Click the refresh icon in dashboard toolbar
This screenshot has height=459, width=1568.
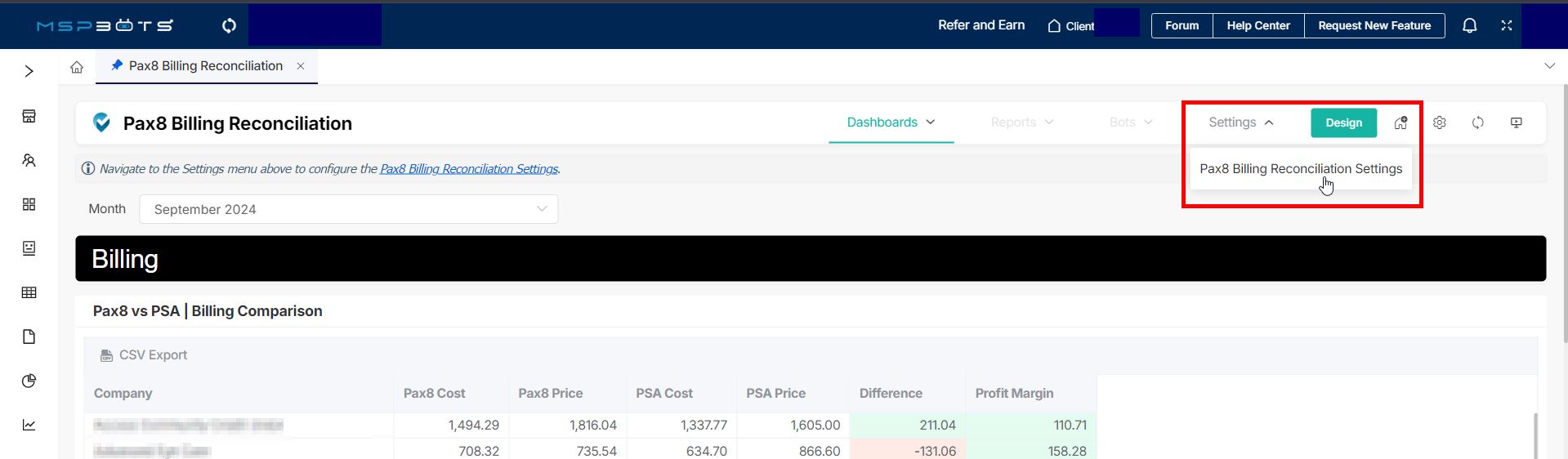coord(1477,123)
